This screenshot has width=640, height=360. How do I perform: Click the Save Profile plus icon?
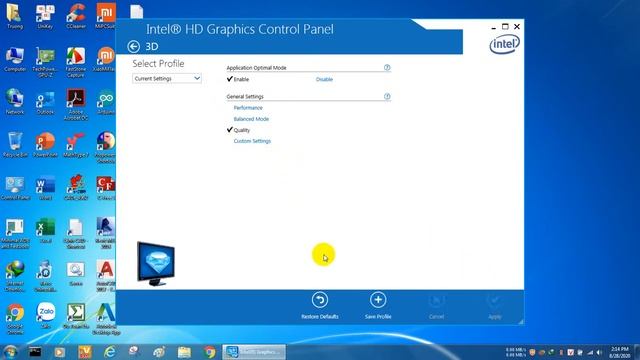click(x=378, y=300)
